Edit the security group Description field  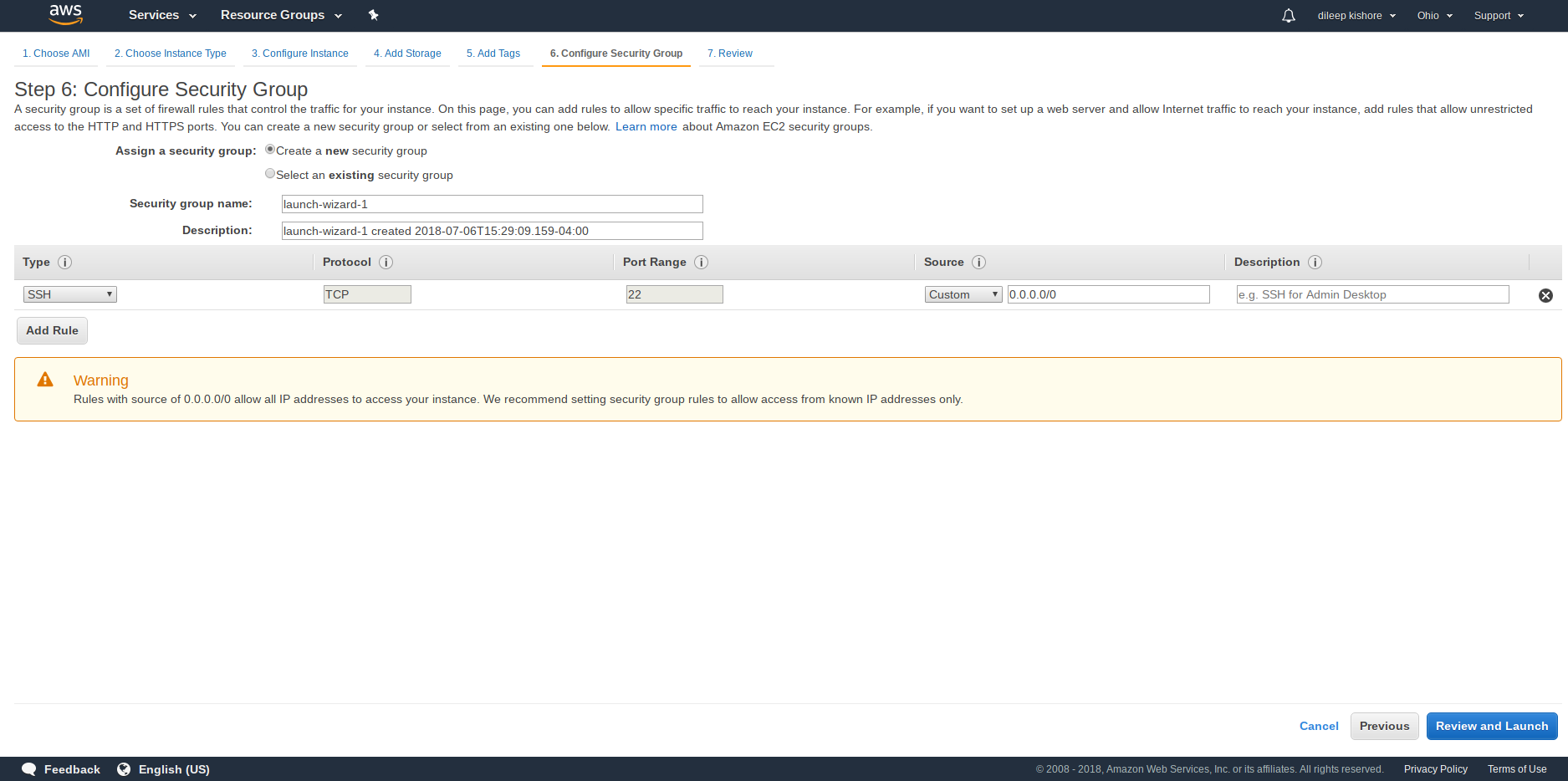tap(492, 231)
